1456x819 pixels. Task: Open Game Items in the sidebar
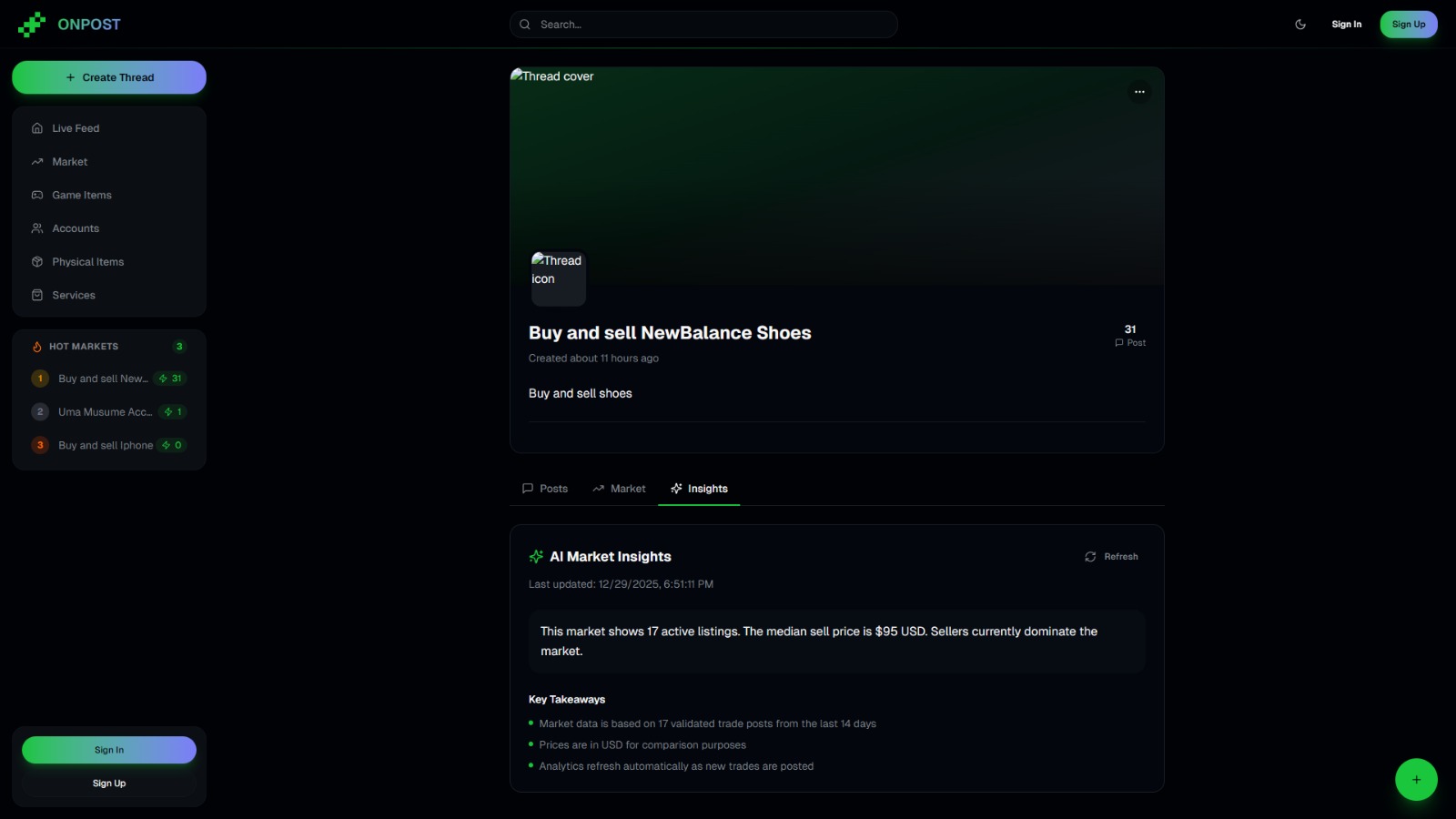tap(109, 195)
